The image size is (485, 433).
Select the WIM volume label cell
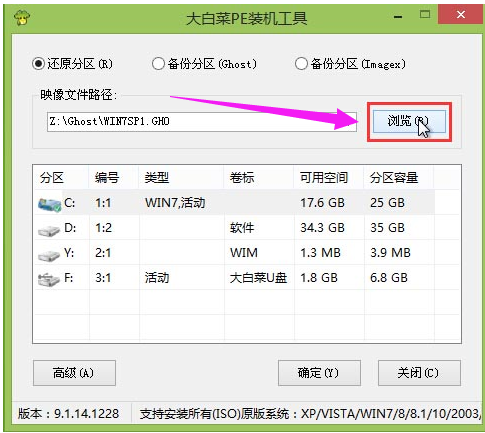[244, 253]
